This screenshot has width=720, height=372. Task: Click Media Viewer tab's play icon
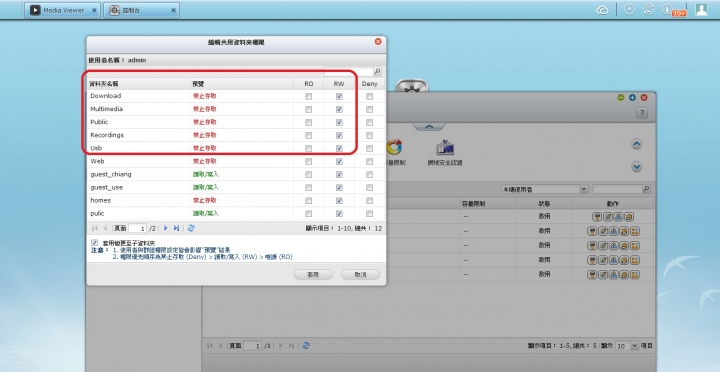click(35, 10)
